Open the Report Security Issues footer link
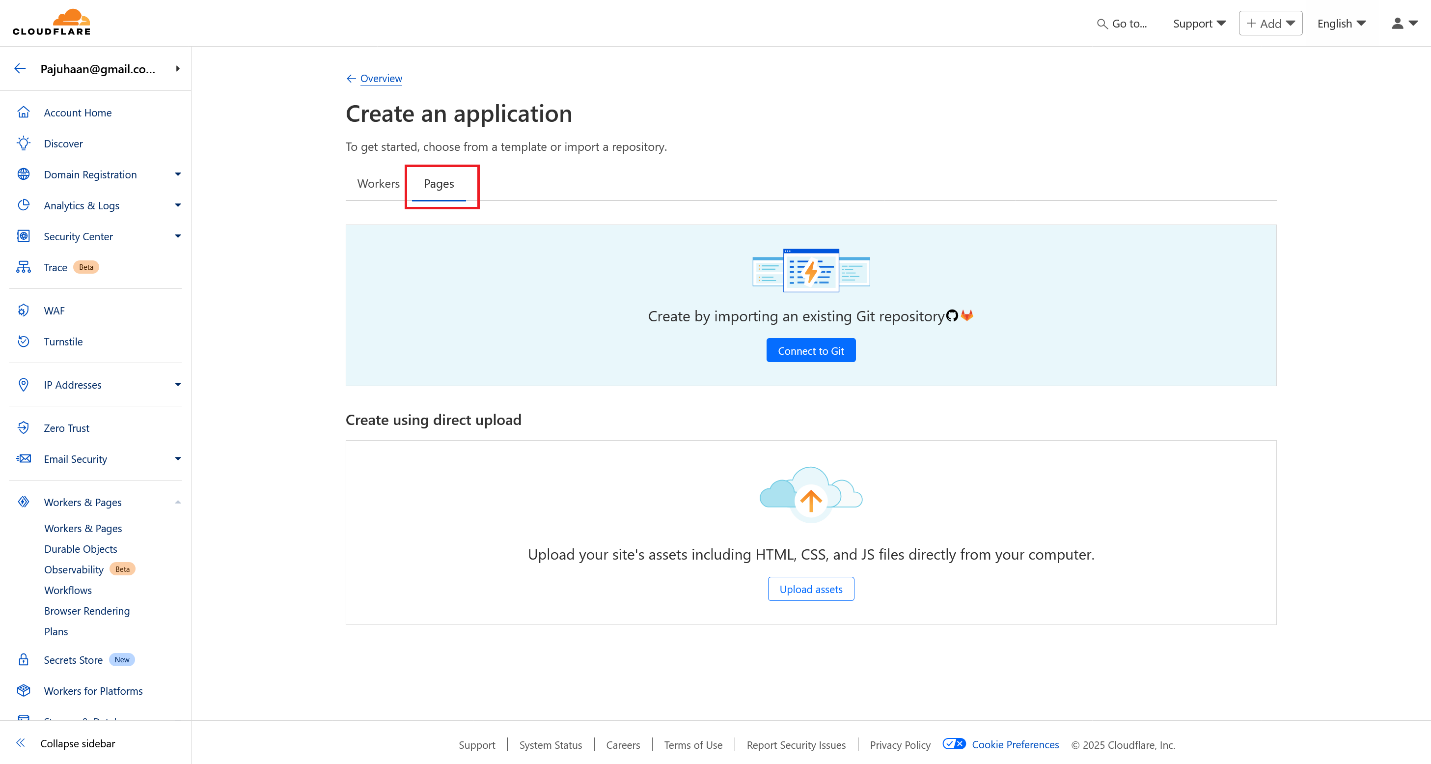This screenshot has width=1431, height=764. [796, 745]
